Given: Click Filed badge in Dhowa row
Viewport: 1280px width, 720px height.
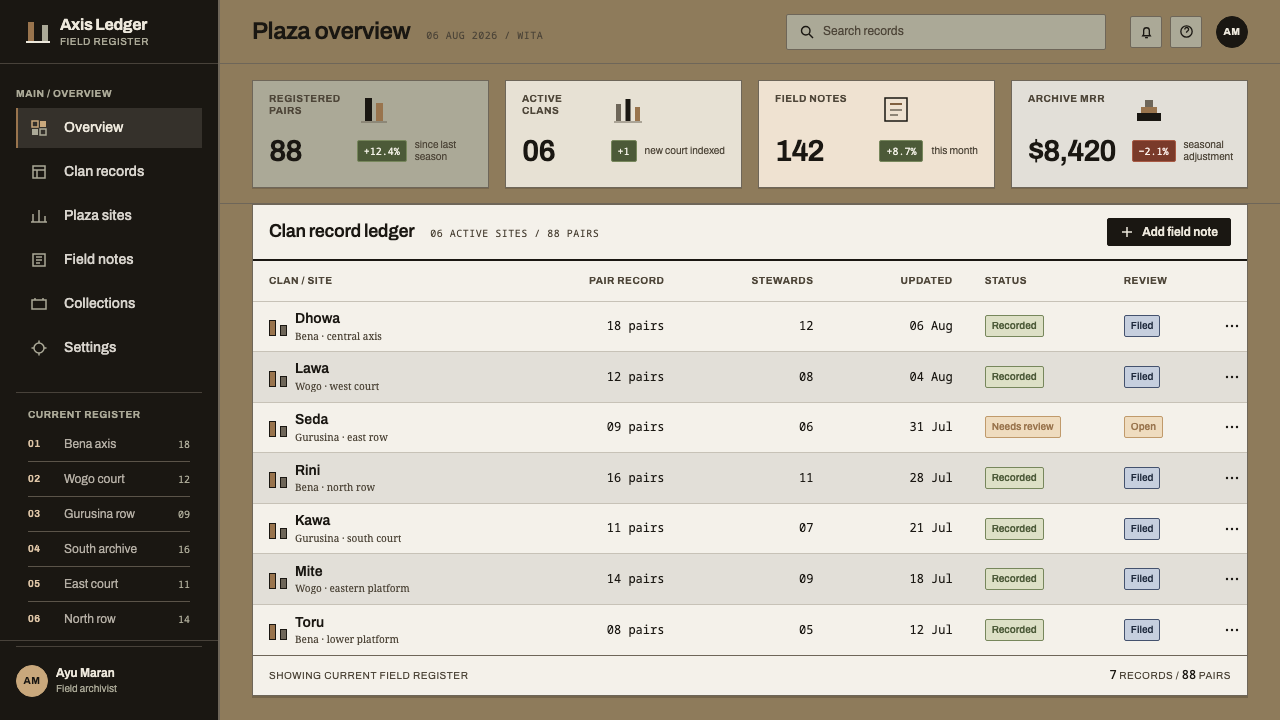Looking at the screenshot, I should 1142,326.
